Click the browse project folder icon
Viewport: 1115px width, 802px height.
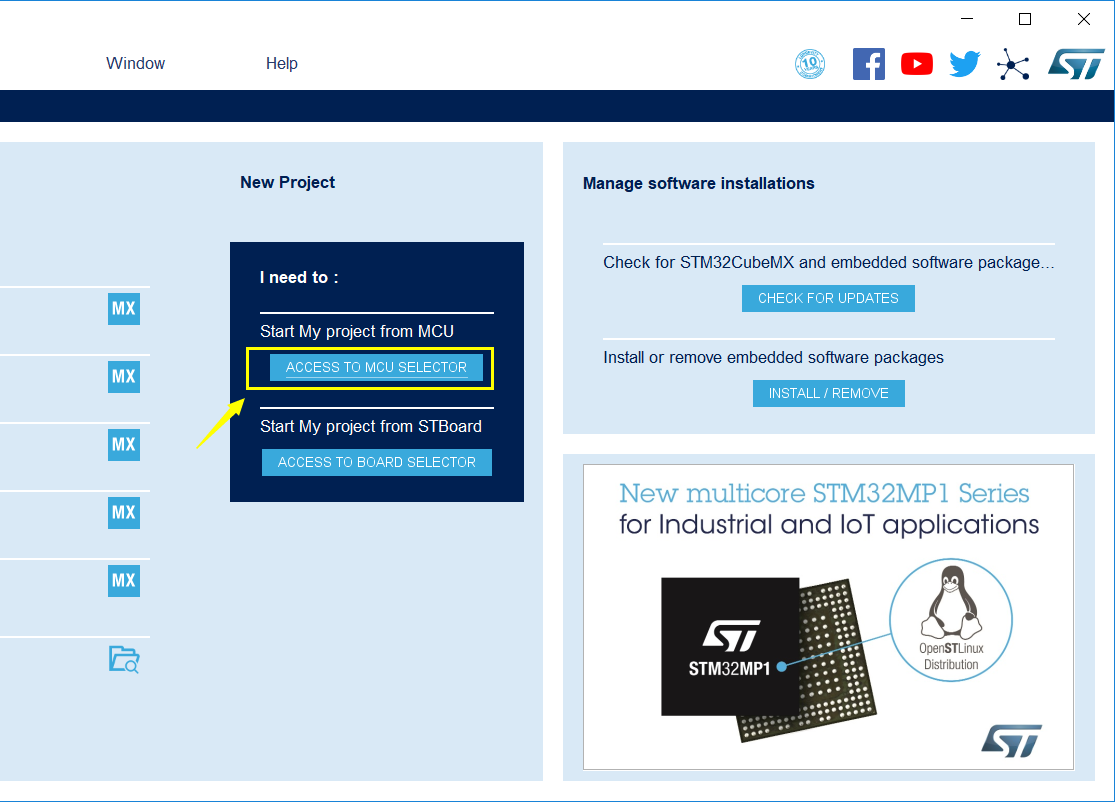124,659
